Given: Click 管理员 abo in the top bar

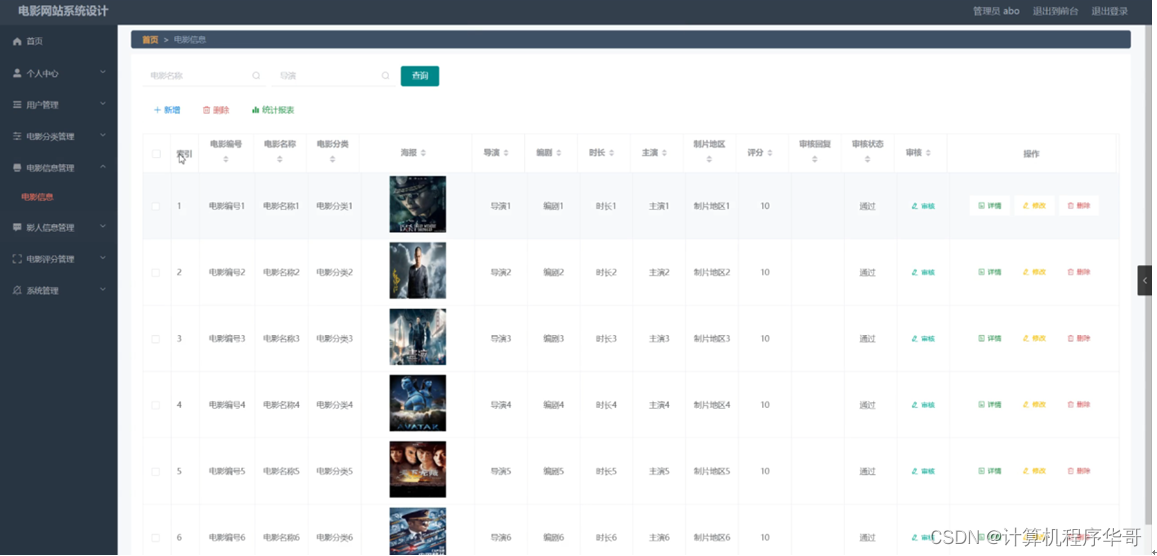Looking at the screenshot, I should tap(996, 11).
